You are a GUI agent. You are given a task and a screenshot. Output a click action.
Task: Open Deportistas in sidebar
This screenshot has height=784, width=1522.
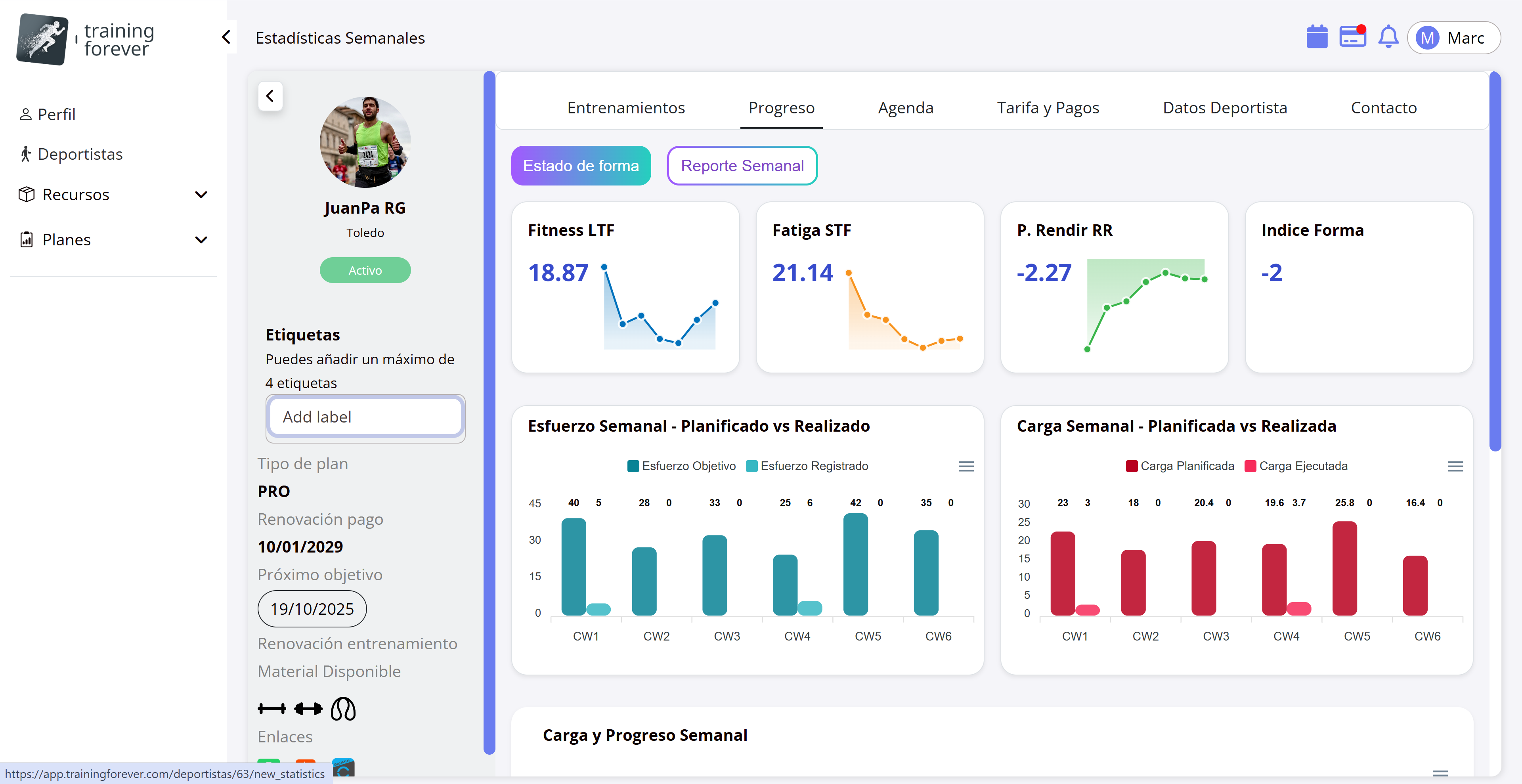pos(80,154)
